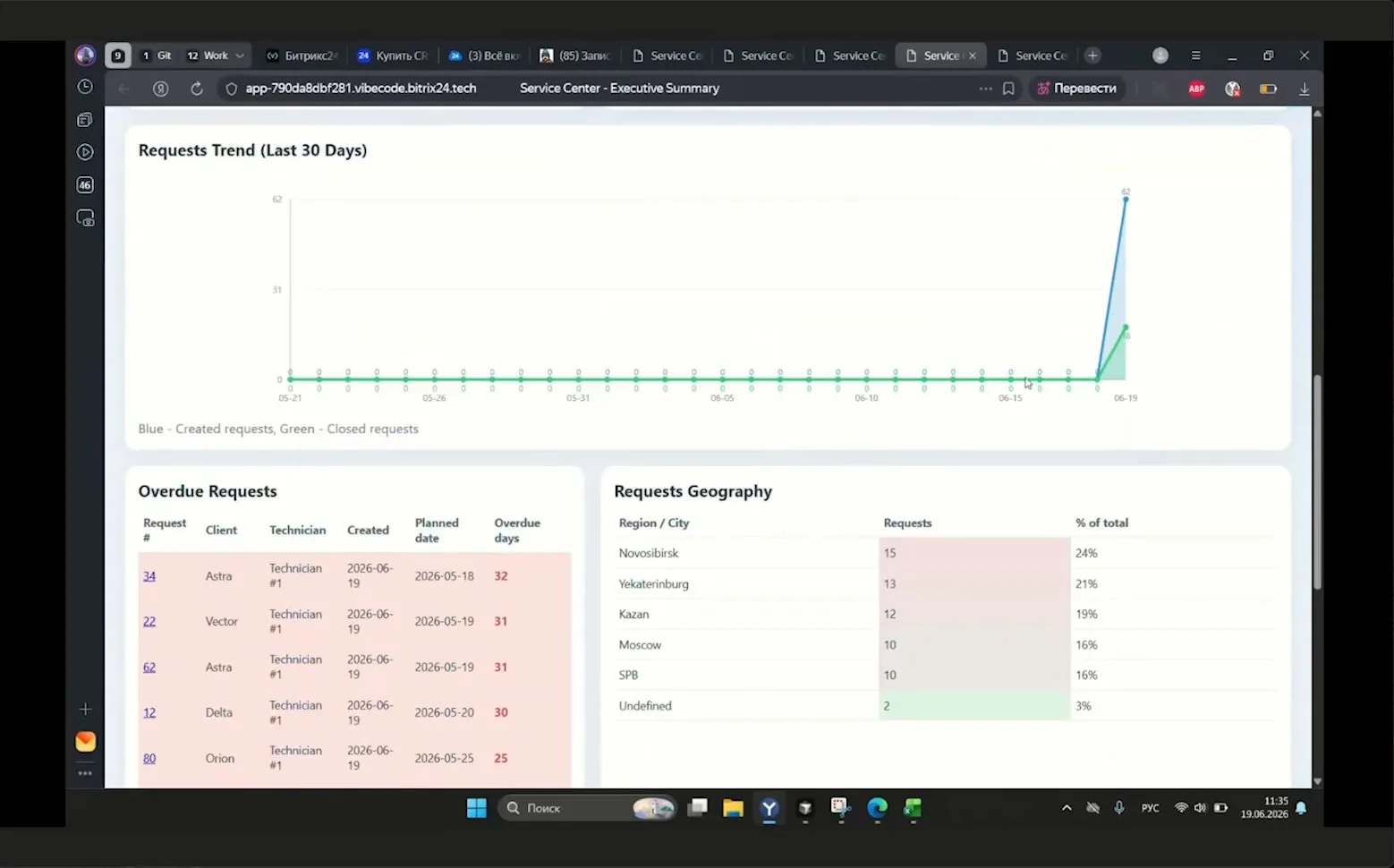
Task: Open the Windows Start button
Action: click(477, 808)
